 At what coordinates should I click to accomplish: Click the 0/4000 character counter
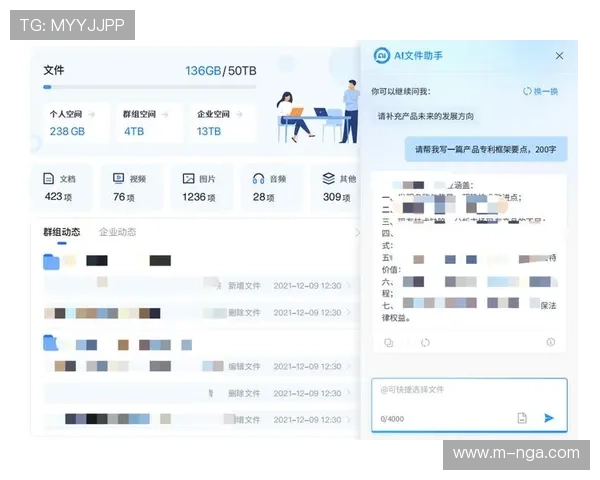392,419
